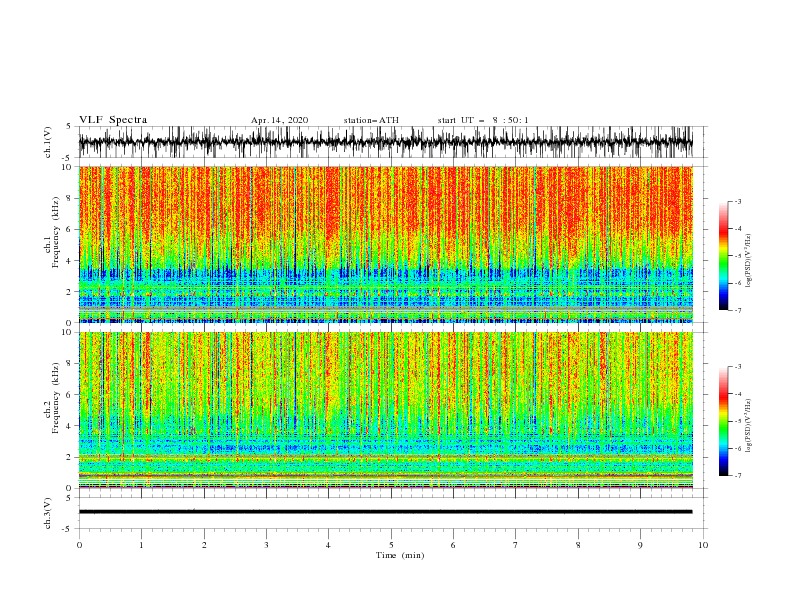792x612 pixels.
Task: Click the ch.2 spectrogram color scale bar
Action: tap(723, 421)
